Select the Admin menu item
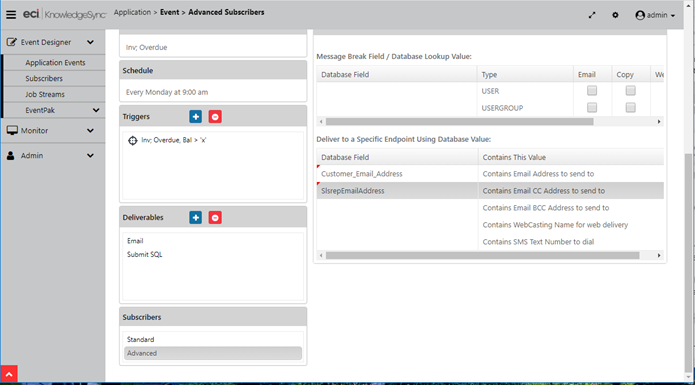 [x=32, y=156]
